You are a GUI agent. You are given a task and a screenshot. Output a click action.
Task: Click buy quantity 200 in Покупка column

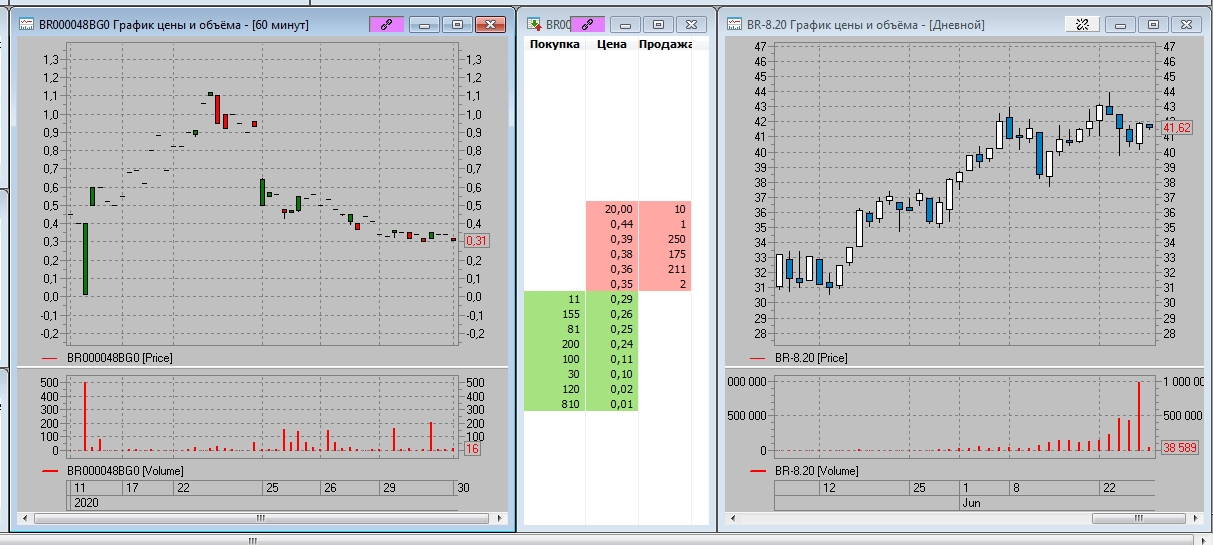click(555, 344)
